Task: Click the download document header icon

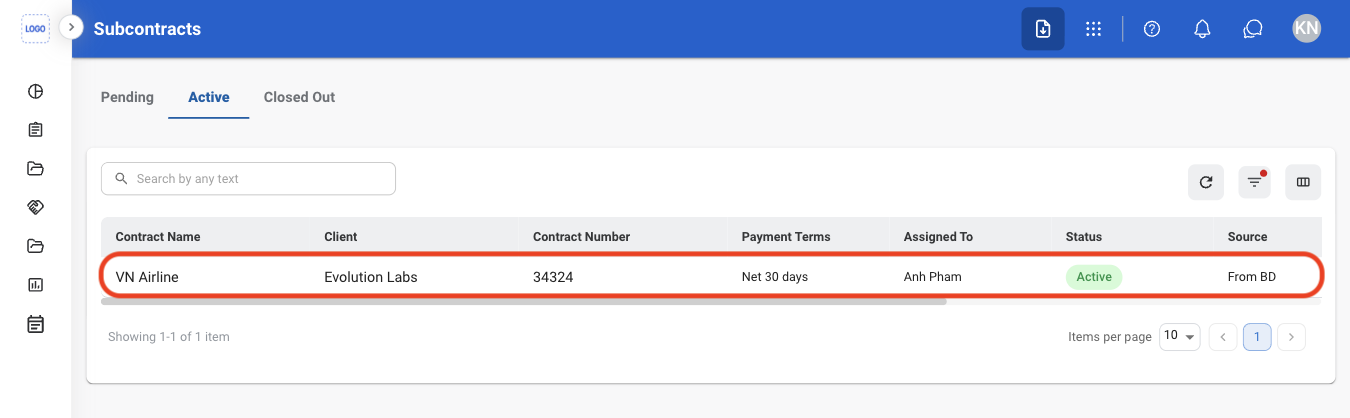Action: (x=1043, y=29)
